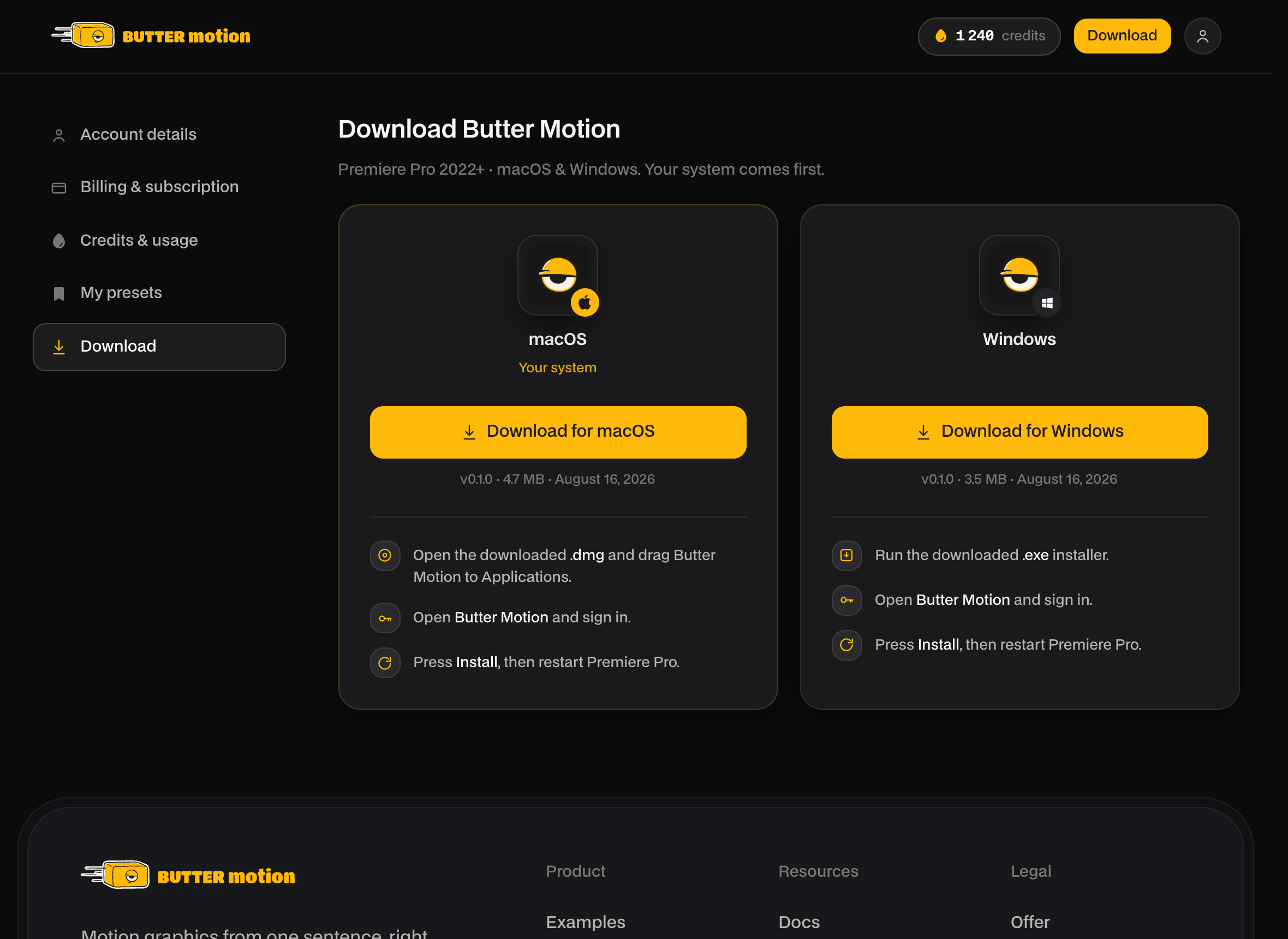Click the key icon in Windows steps
The width and height of the screenshot is (1288, 939).
click(846, 600)
